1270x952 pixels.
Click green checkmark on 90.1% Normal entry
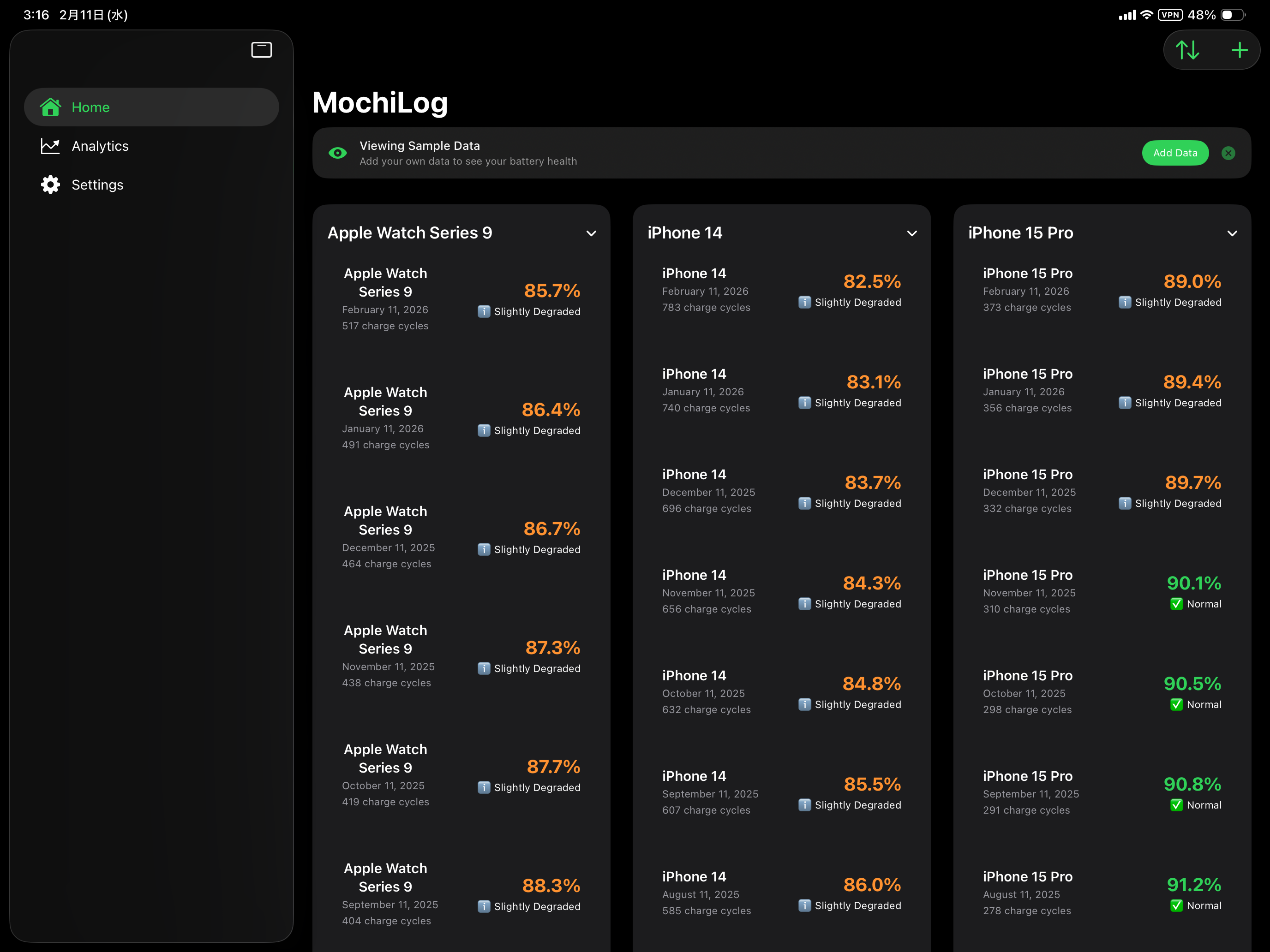pyautogui.click(x=1176, y=604)
